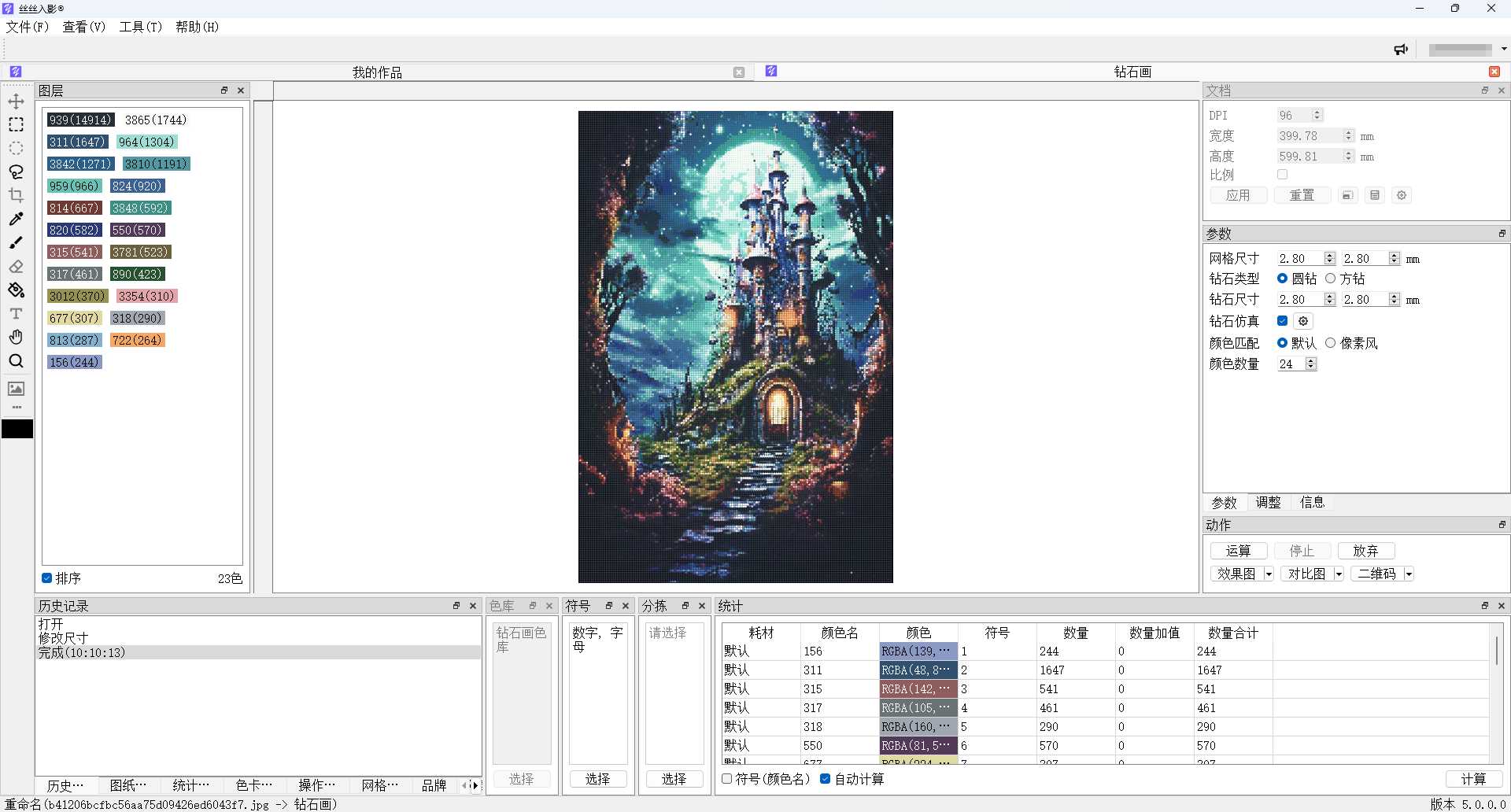Pick the Eyedropper tool
The image size is (1511, 812).
point(16,220)
